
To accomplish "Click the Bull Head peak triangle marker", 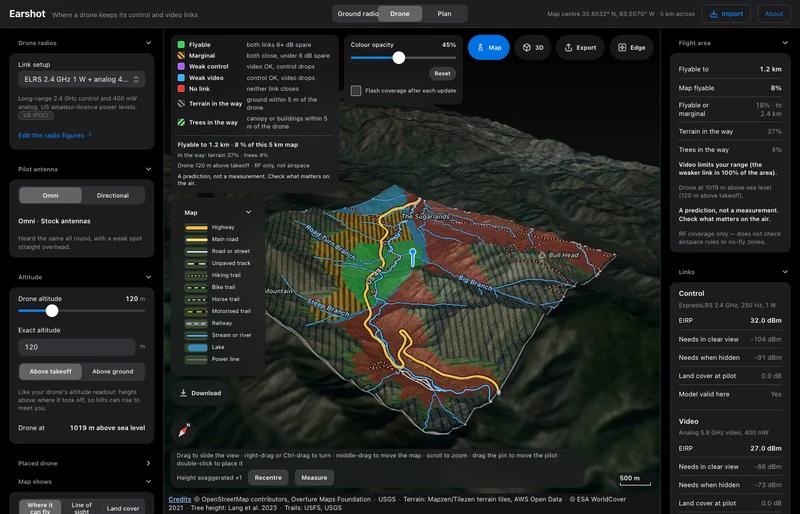I will coord(542,254).
